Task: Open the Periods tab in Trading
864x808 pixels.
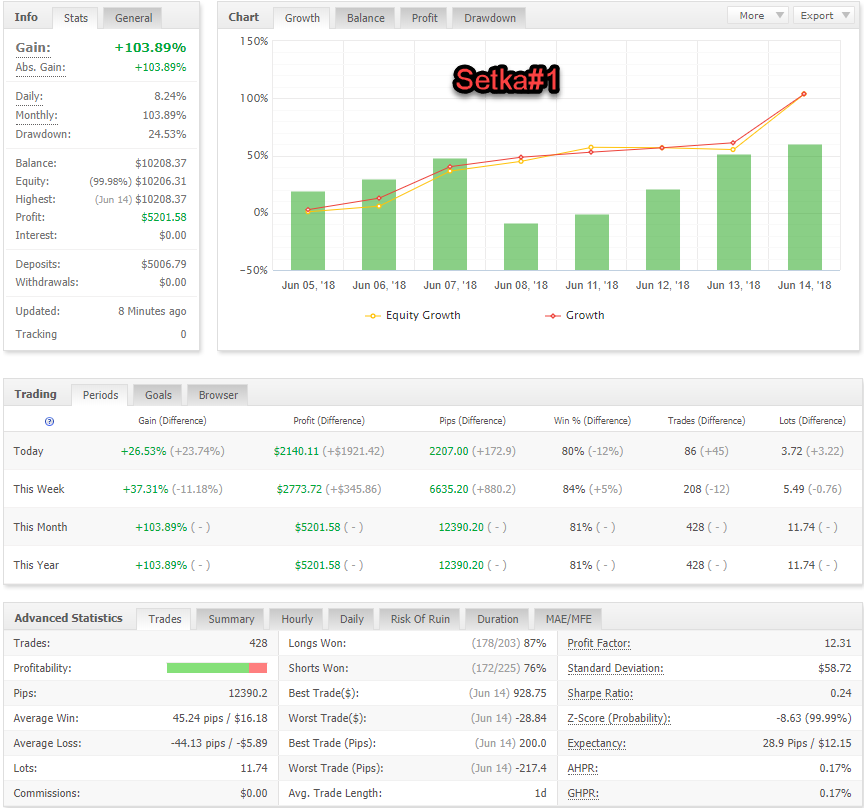Action: coord(100,395)
